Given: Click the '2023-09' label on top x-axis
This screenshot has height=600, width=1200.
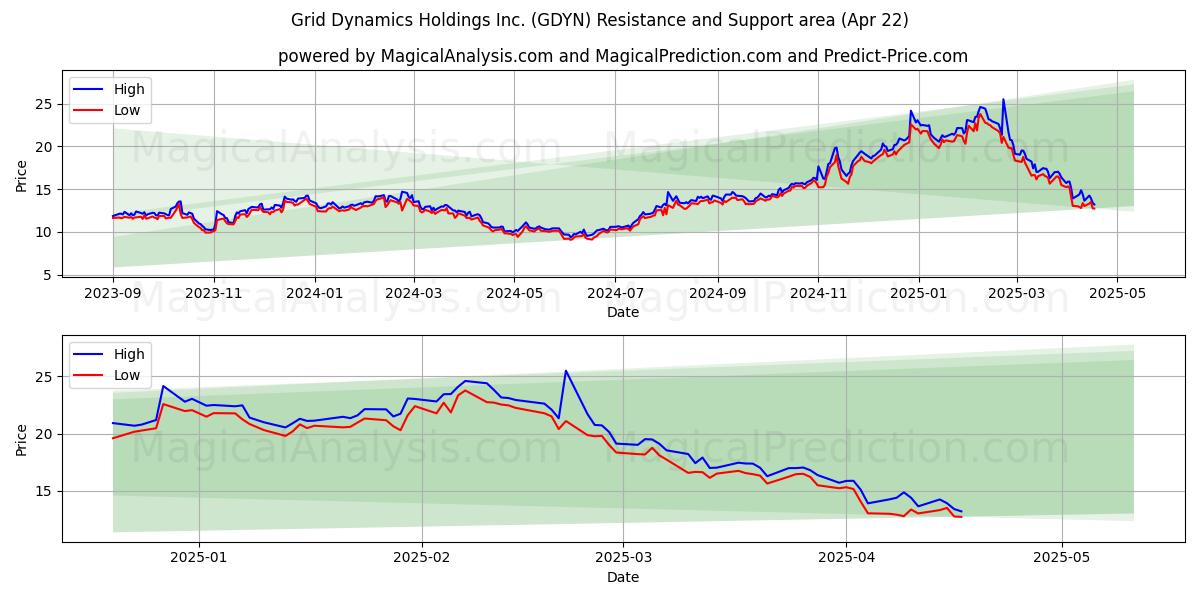Looking at the screenshot, I should (x=113, y=294).
